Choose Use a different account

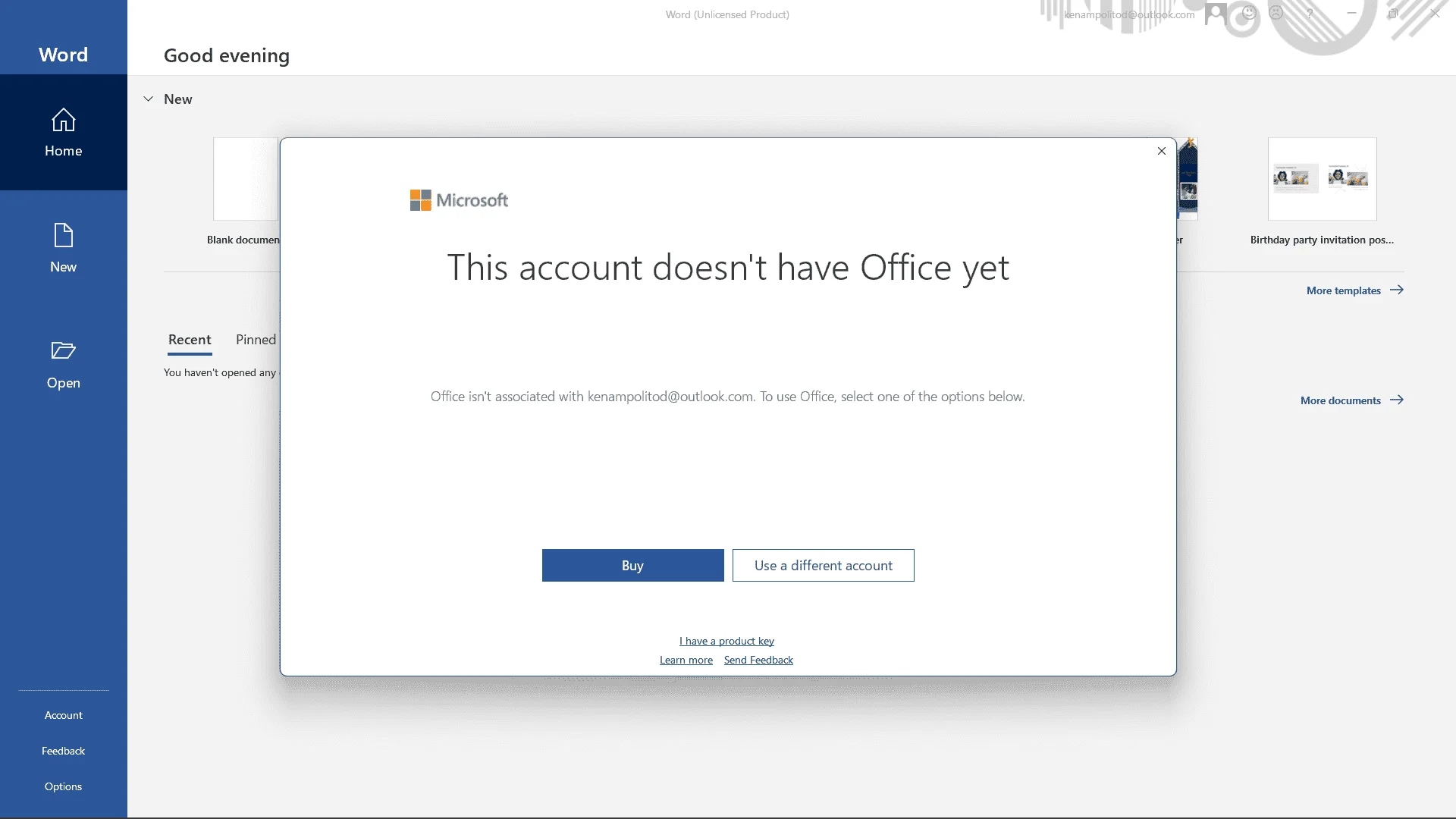click(x=823, y=566)
